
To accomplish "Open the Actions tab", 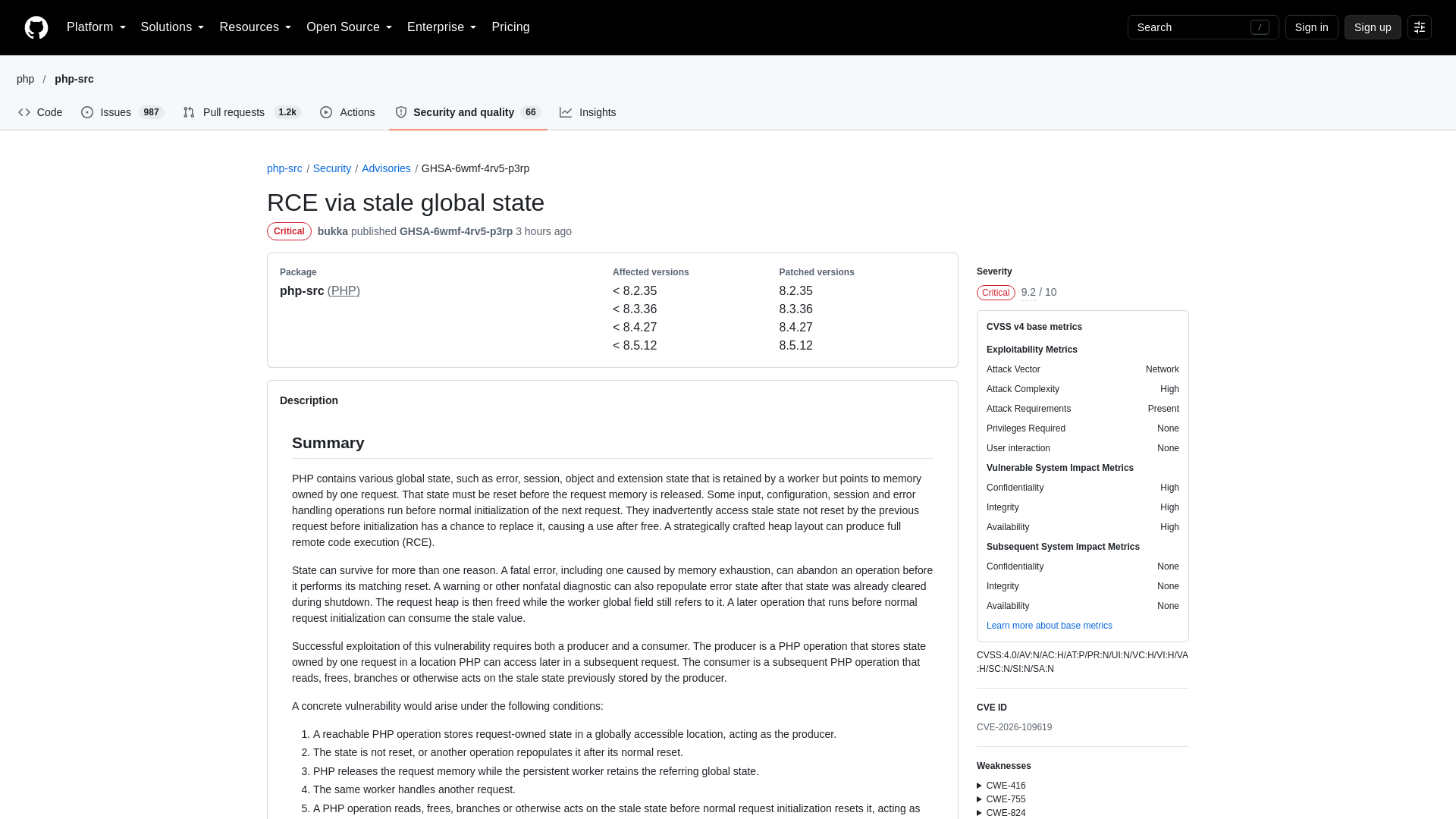I will pyautogui.click(x=347, y=112).
